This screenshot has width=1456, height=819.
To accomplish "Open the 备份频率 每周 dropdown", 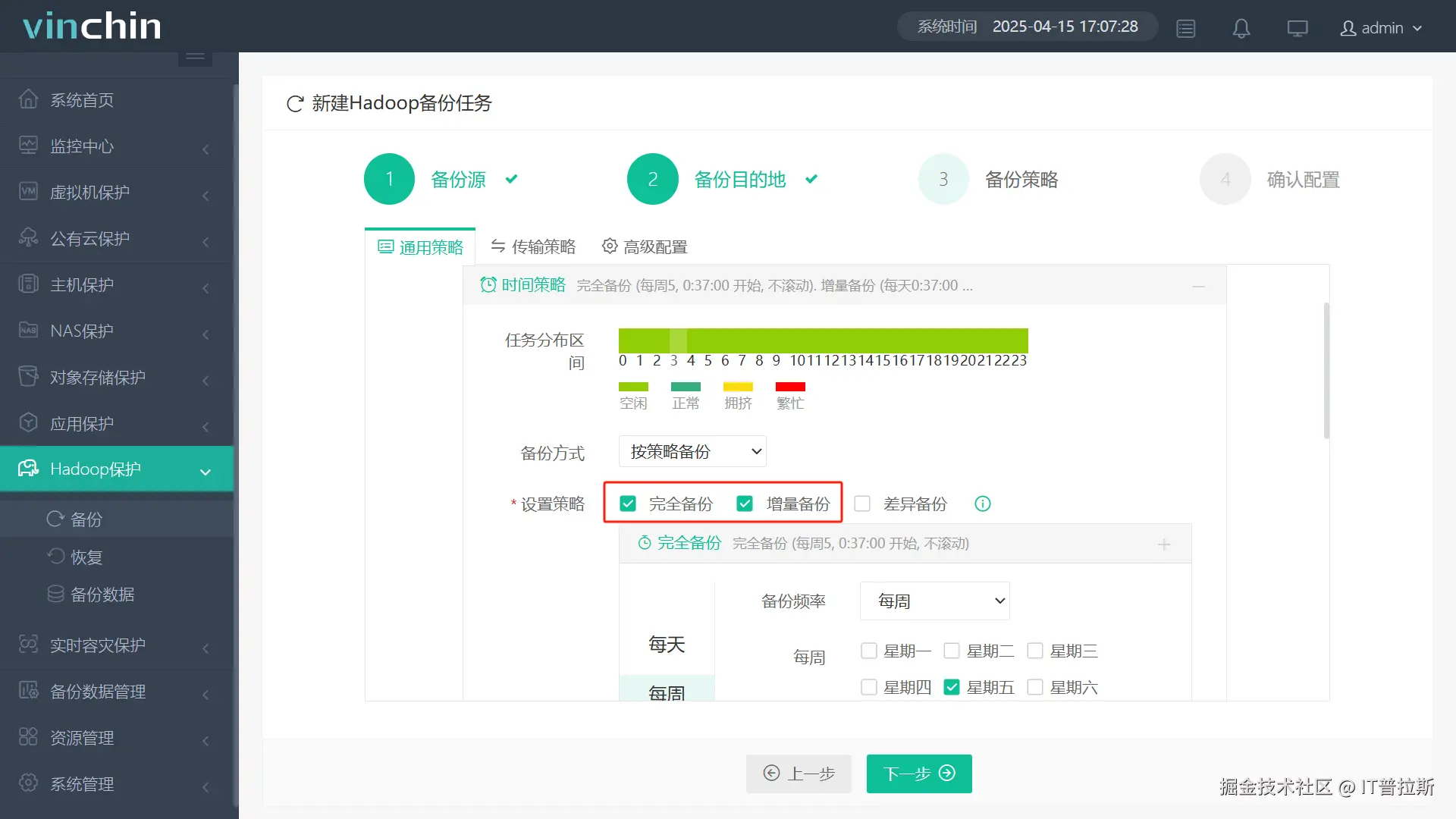I will coord(934,601).
